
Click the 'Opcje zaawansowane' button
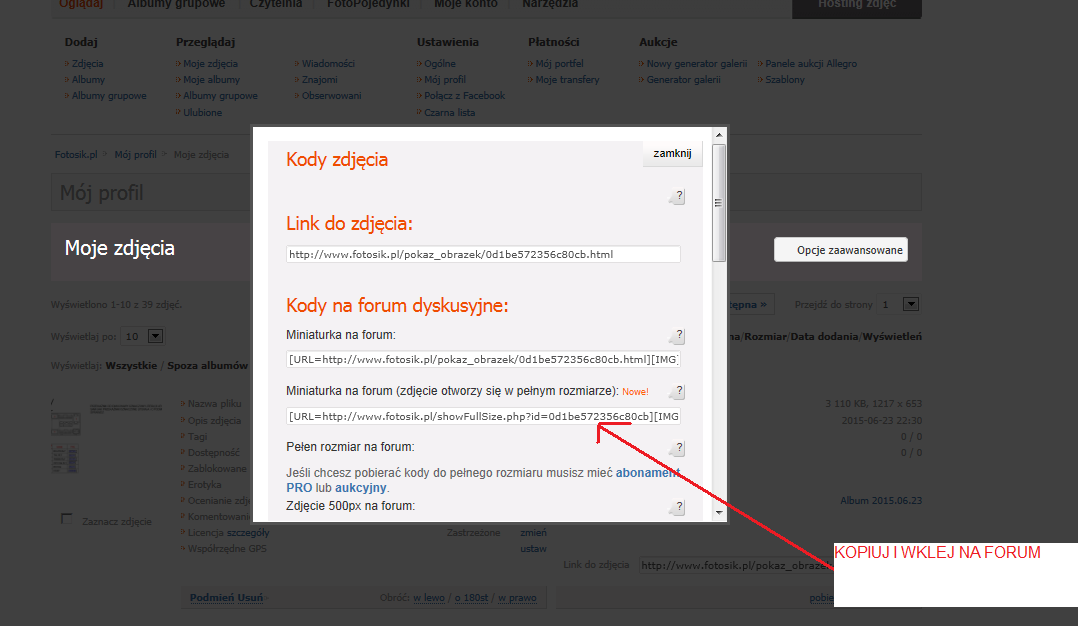click(841, 250)
